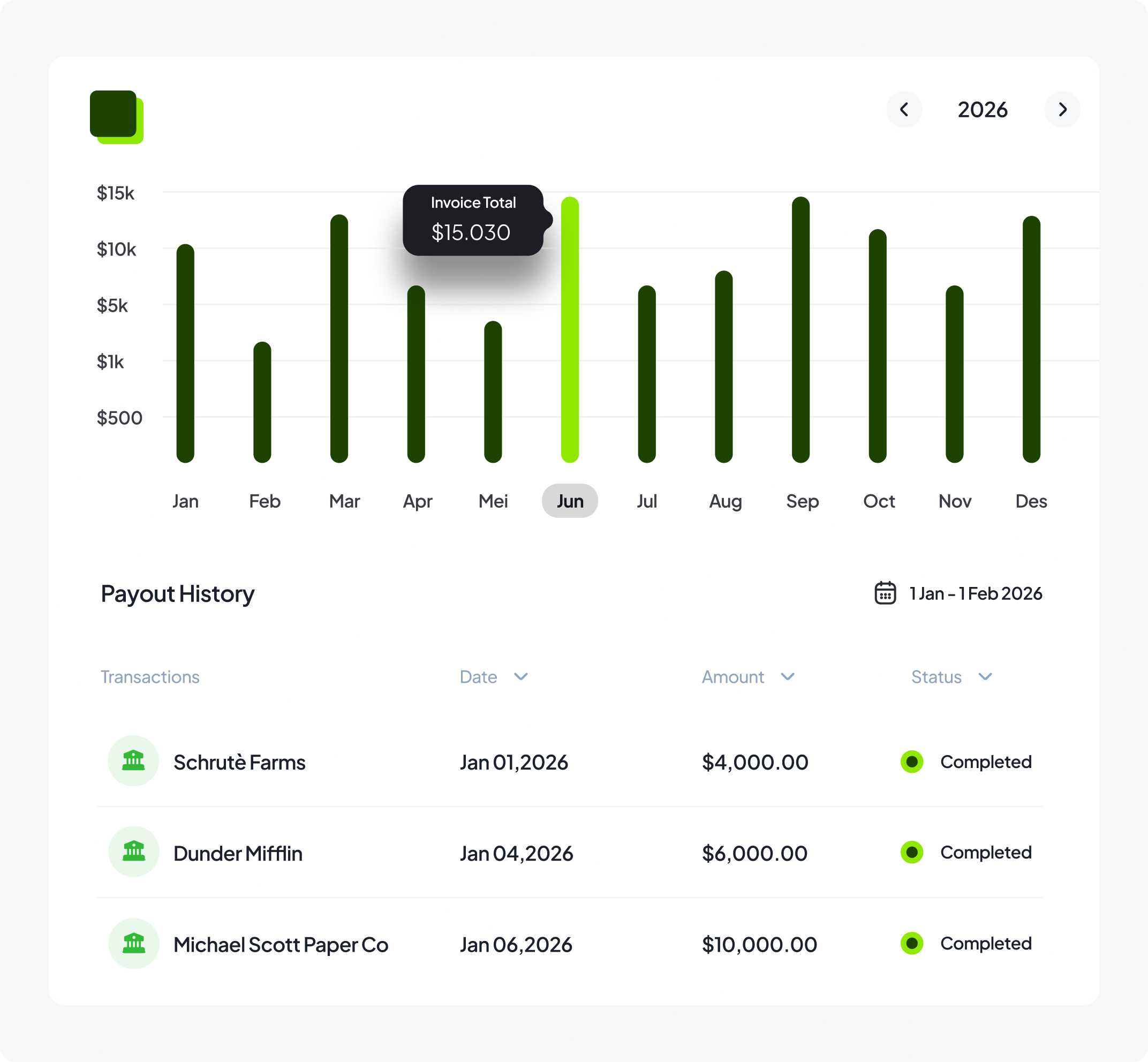Click the calendar icon beside date range

tap(885, 593)
